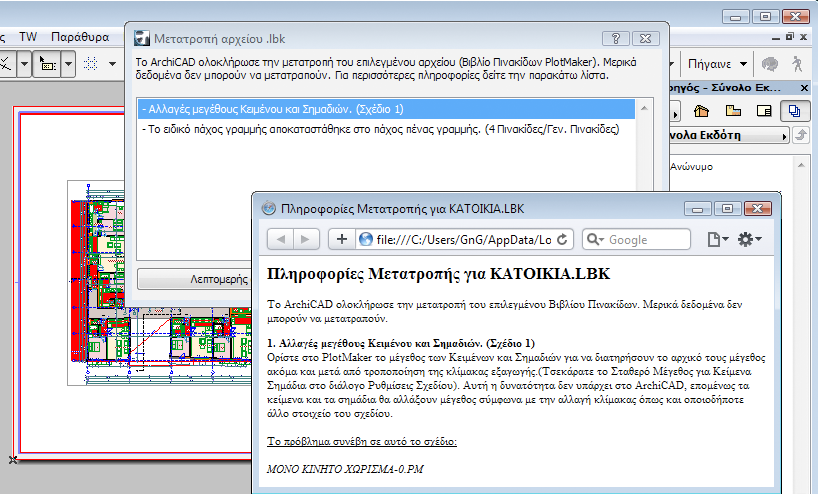Click the grayed 3D orbit icon

click(769, 64)
